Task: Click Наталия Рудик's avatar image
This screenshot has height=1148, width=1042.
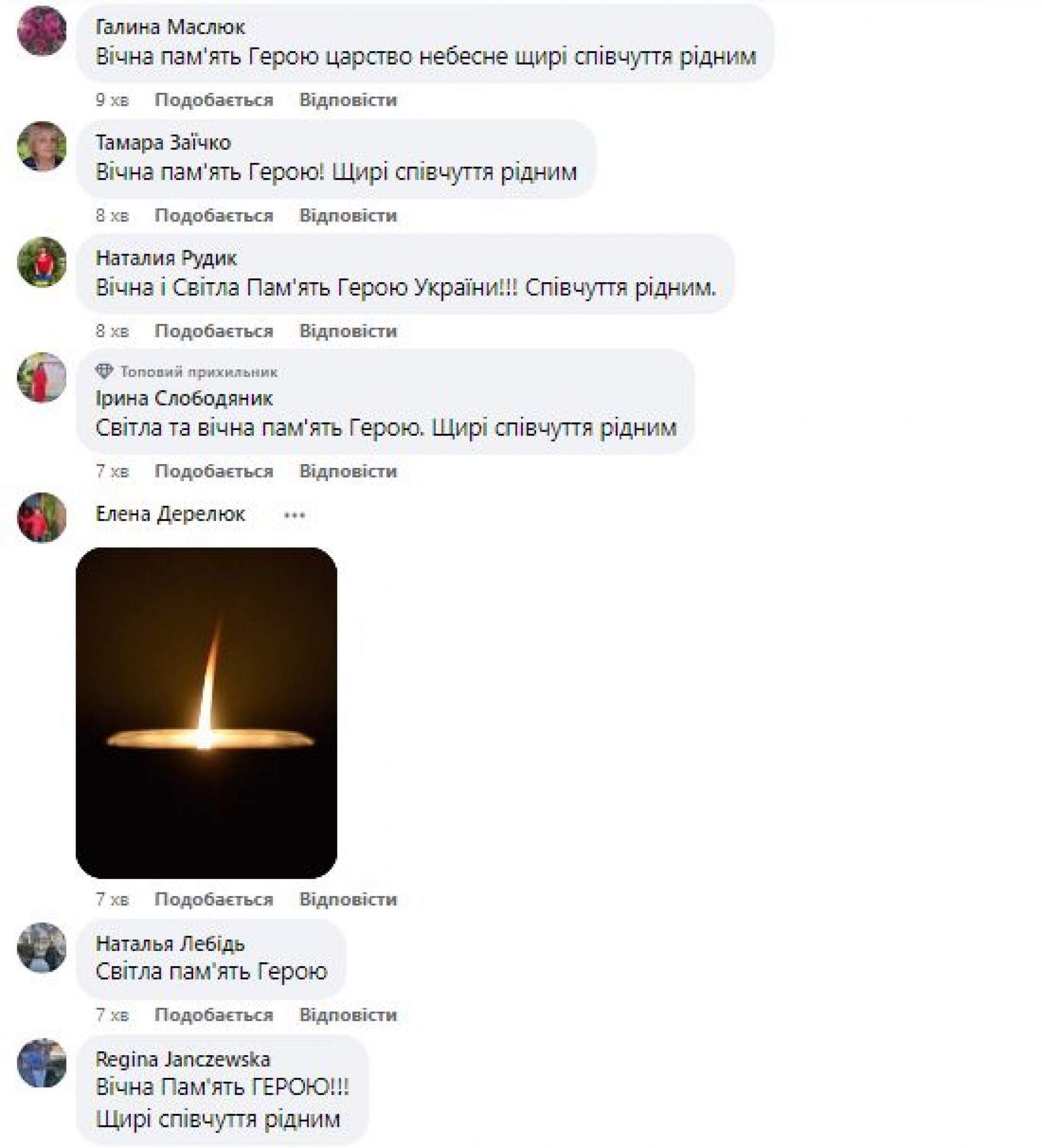Action: (42, 262)
